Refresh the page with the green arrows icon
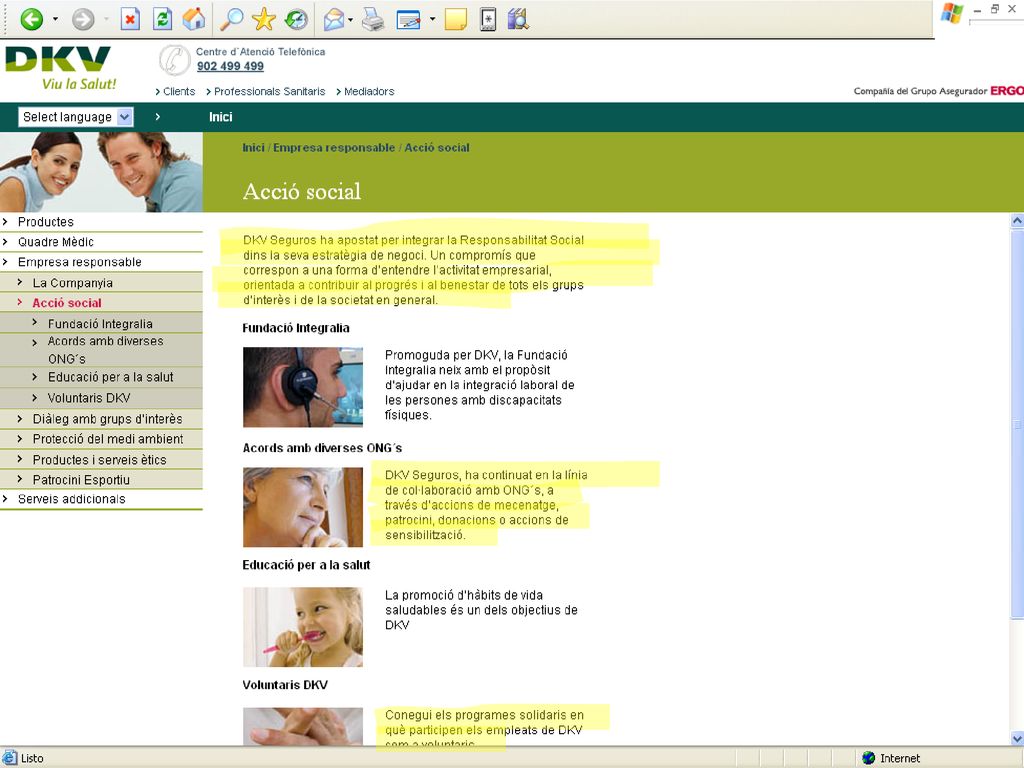1024x768 pixels. (162, 19)
